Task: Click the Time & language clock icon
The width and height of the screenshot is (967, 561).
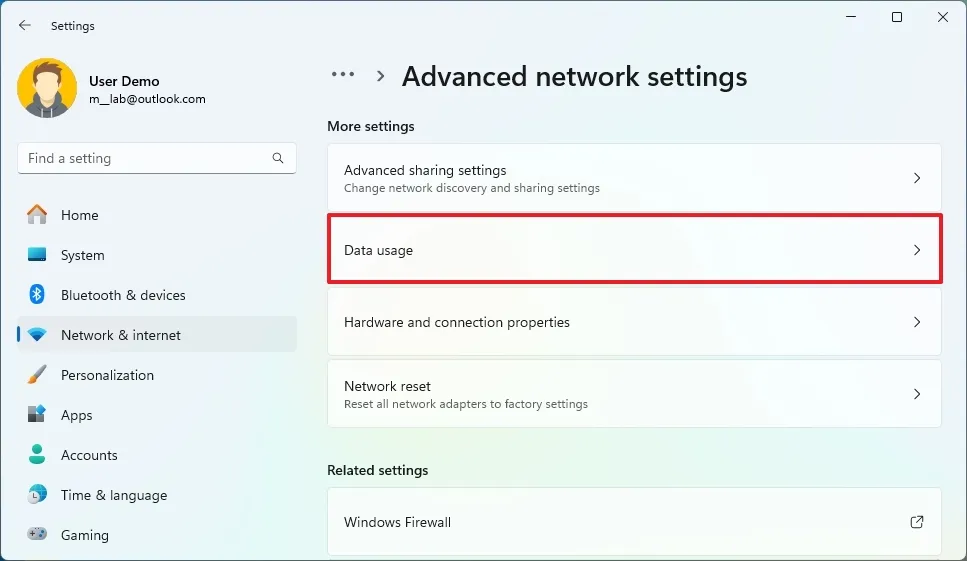Action: (x=37, y=495)
